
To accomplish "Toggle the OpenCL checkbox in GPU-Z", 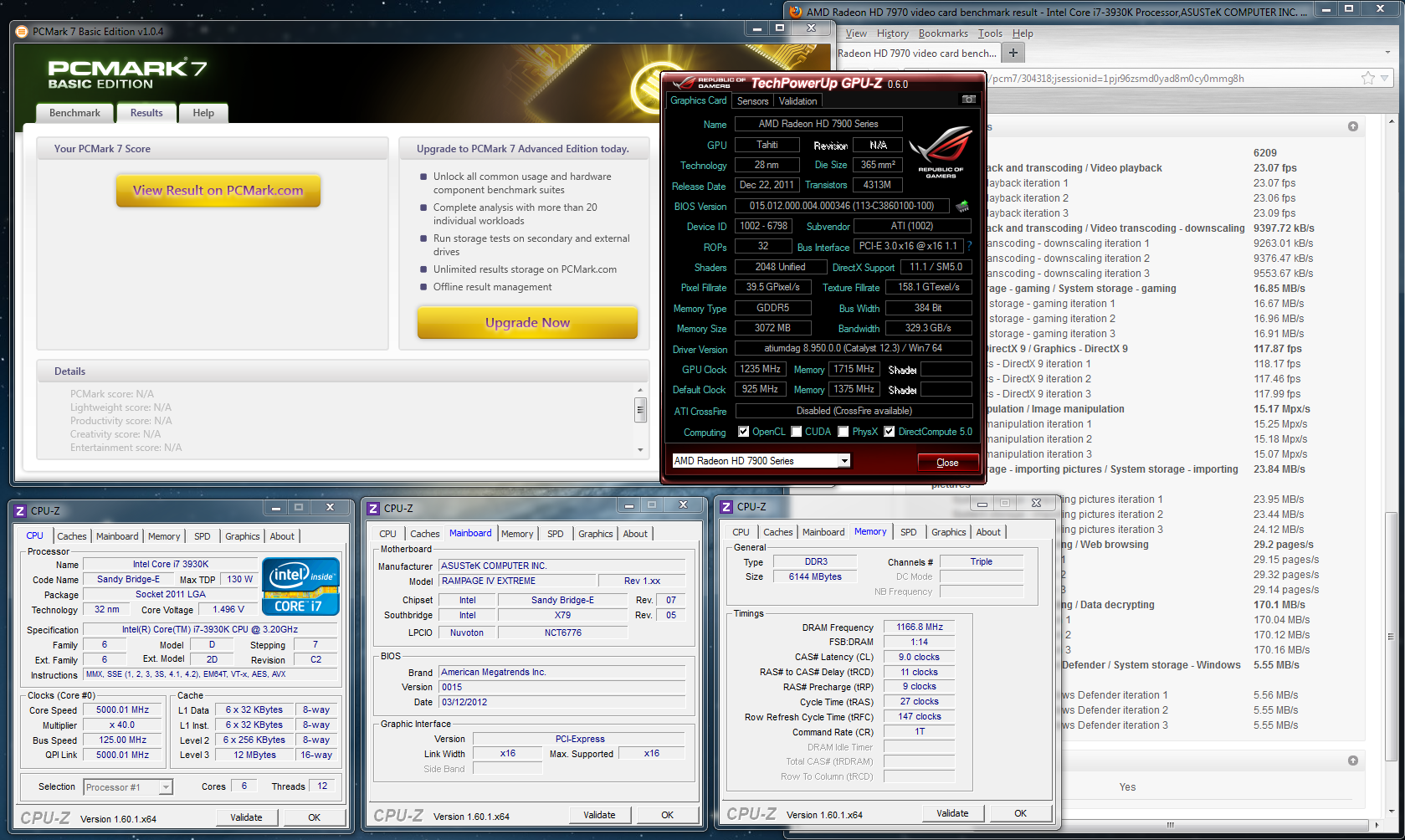I will pos(743,432).
